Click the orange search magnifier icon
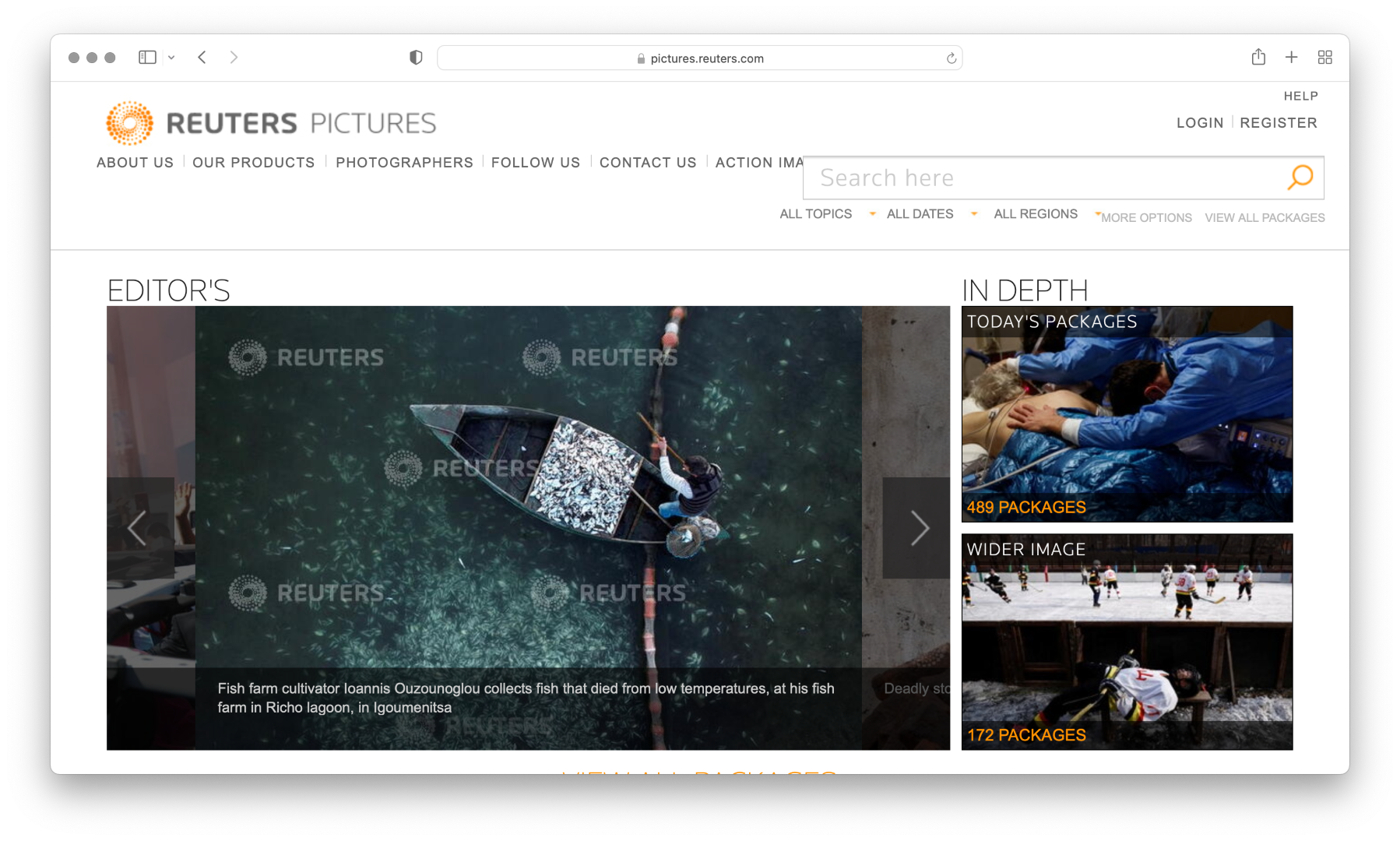The width and height of the screenshot is (1400, 841). tap(1300, 178)
